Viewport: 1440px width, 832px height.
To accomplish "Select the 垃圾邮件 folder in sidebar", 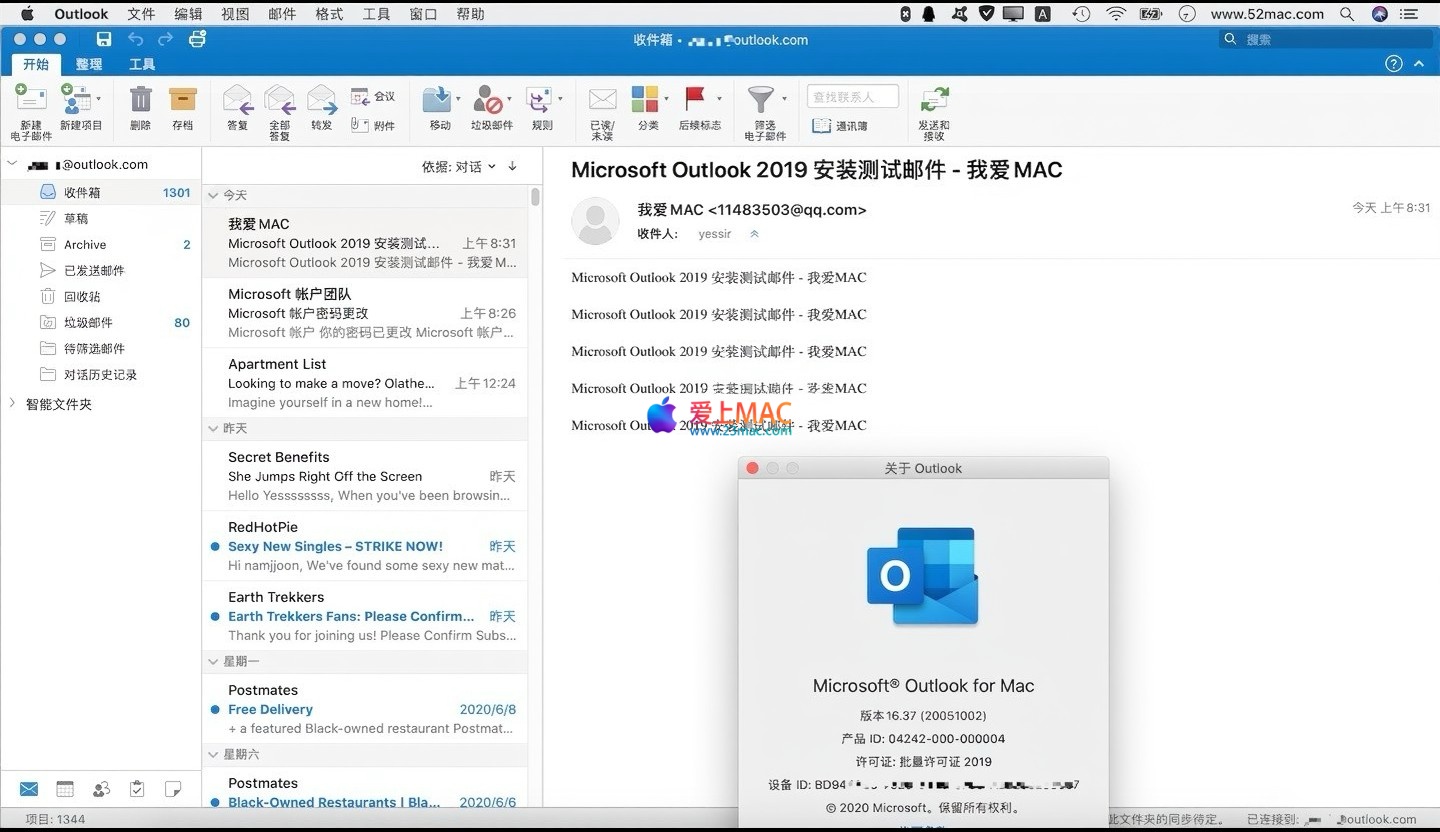I will click(88, 322).
